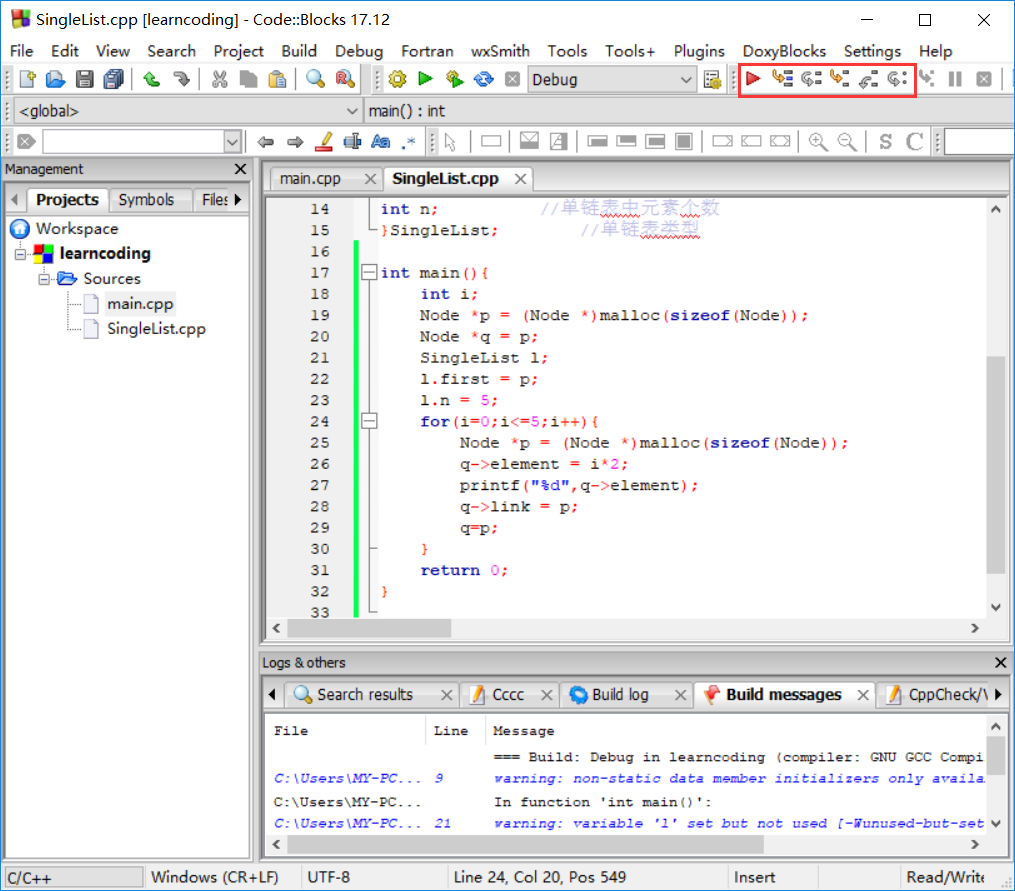Click the Run to cursor debug icon

(782, 79)
